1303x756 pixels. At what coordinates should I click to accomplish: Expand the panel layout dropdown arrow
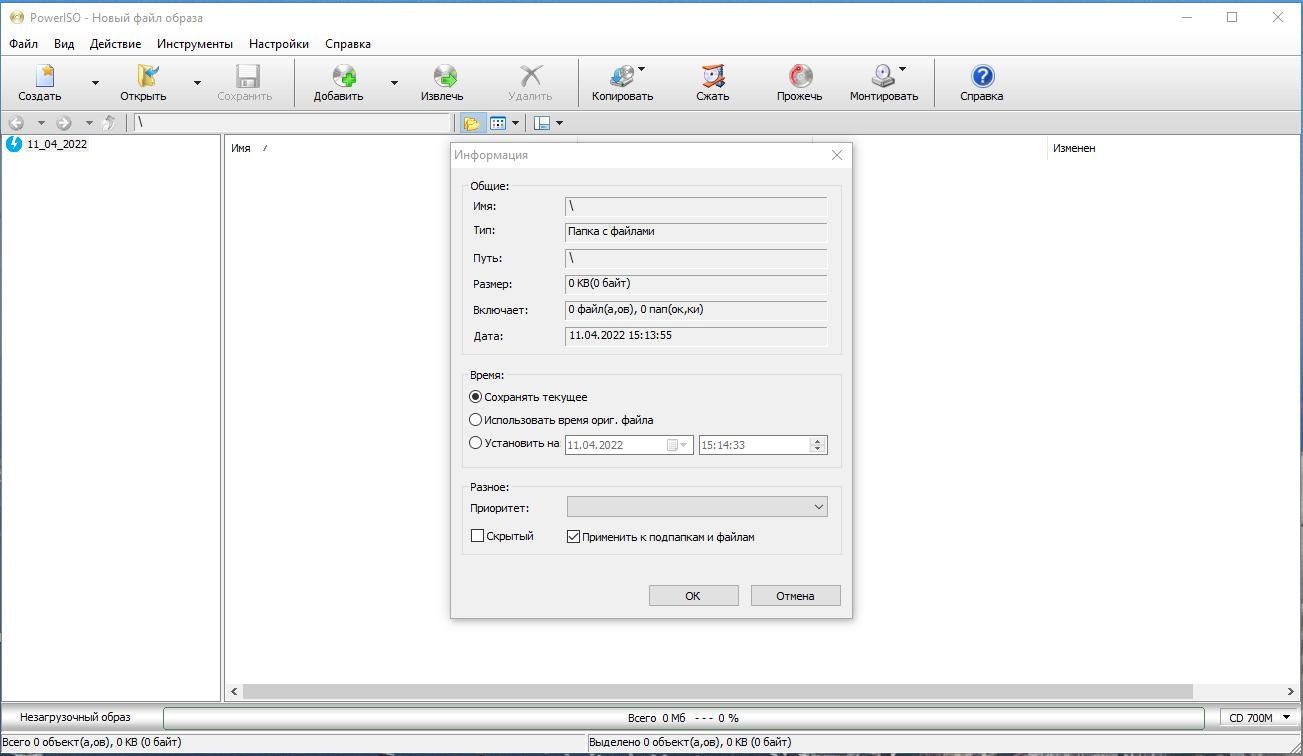point(559,123)
